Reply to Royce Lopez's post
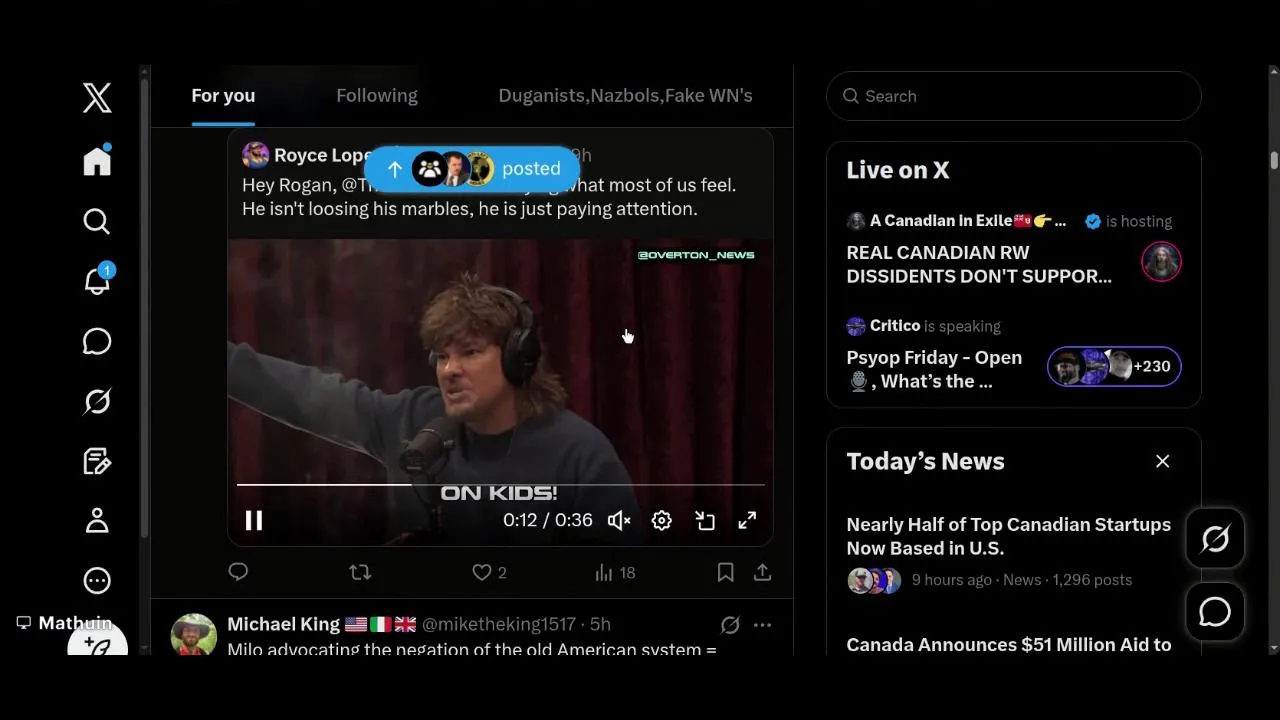 click(238, 572)
